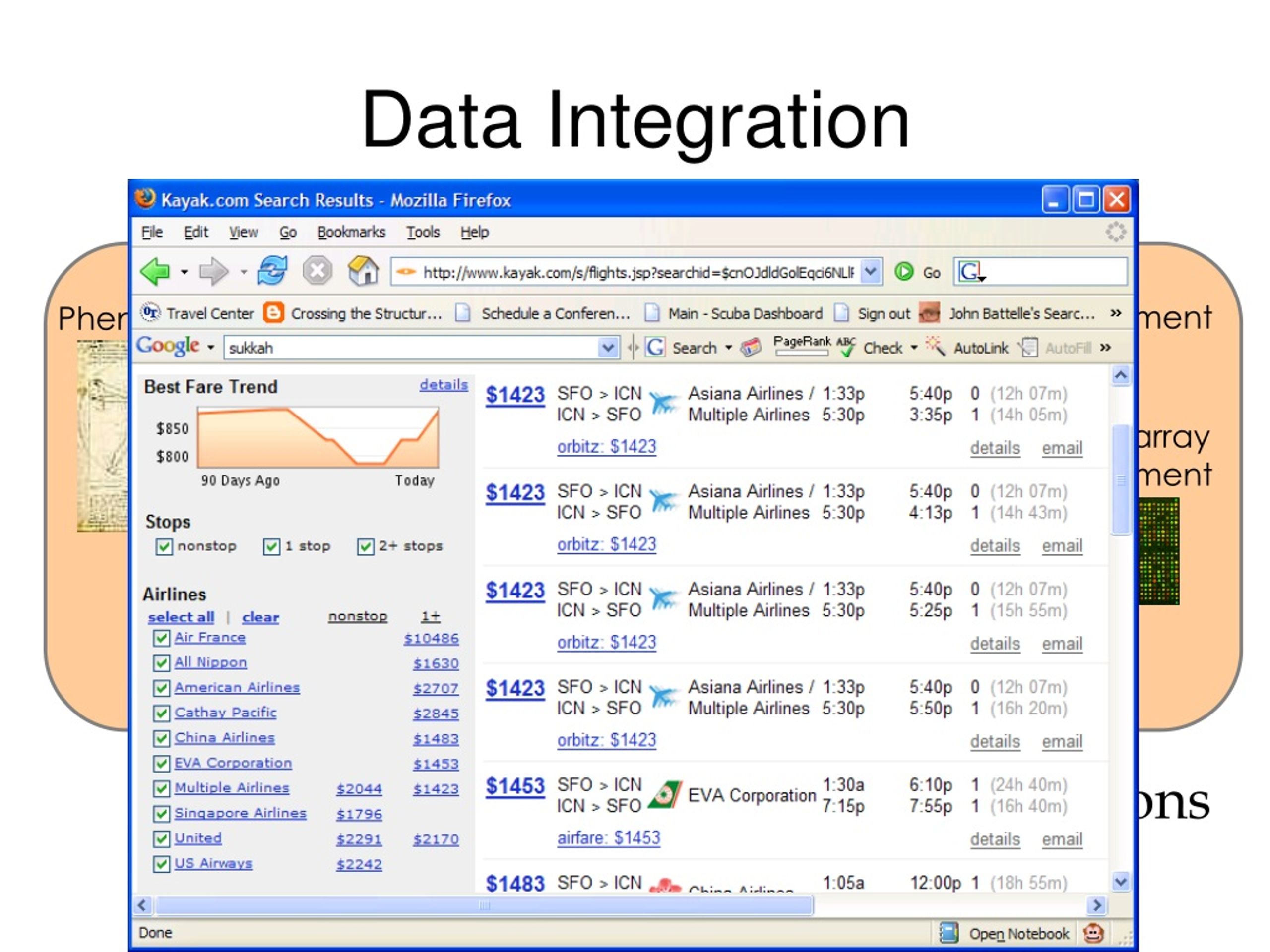Open the Google search box history dropdown

(x=607, y=348)
